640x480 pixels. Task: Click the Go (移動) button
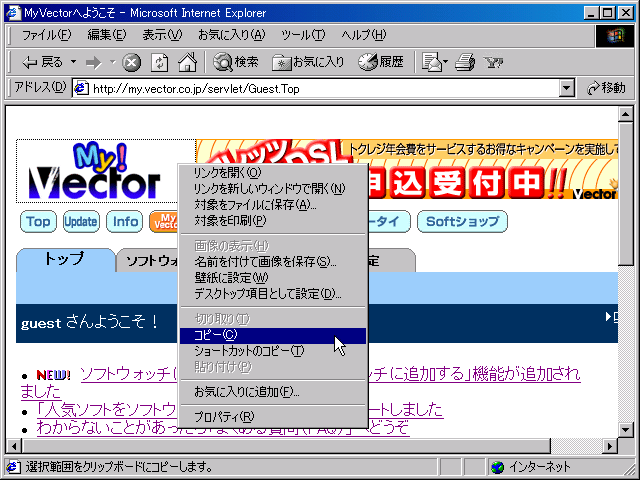coord(606,88)
